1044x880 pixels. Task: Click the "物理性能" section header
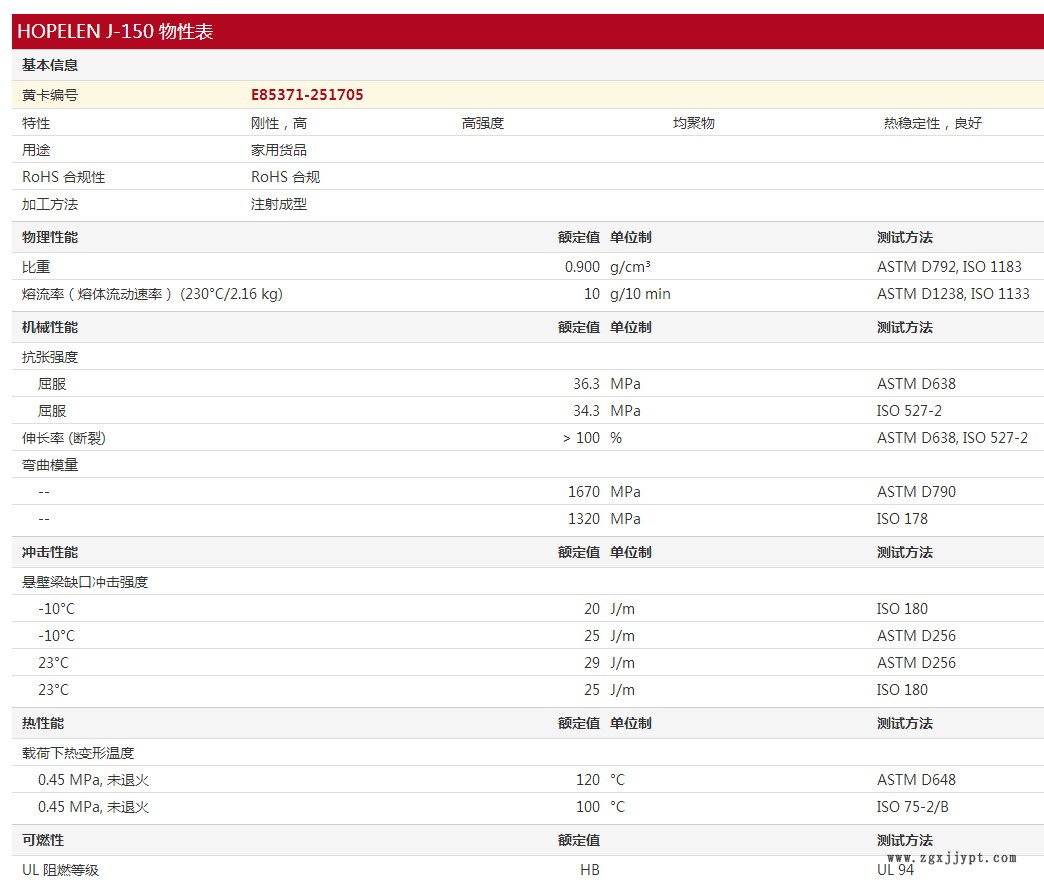tap(50, 238)
